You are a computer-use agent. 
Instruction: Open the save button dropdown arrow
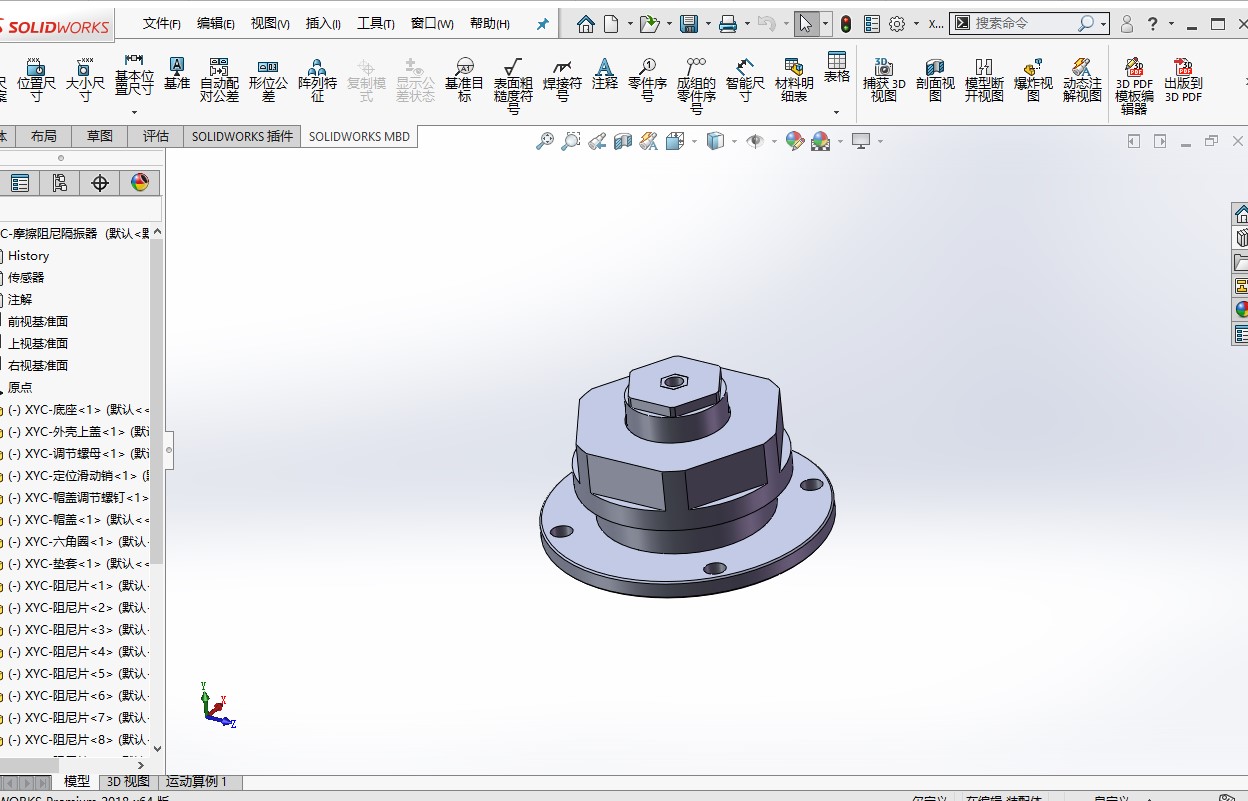[707, 24]
